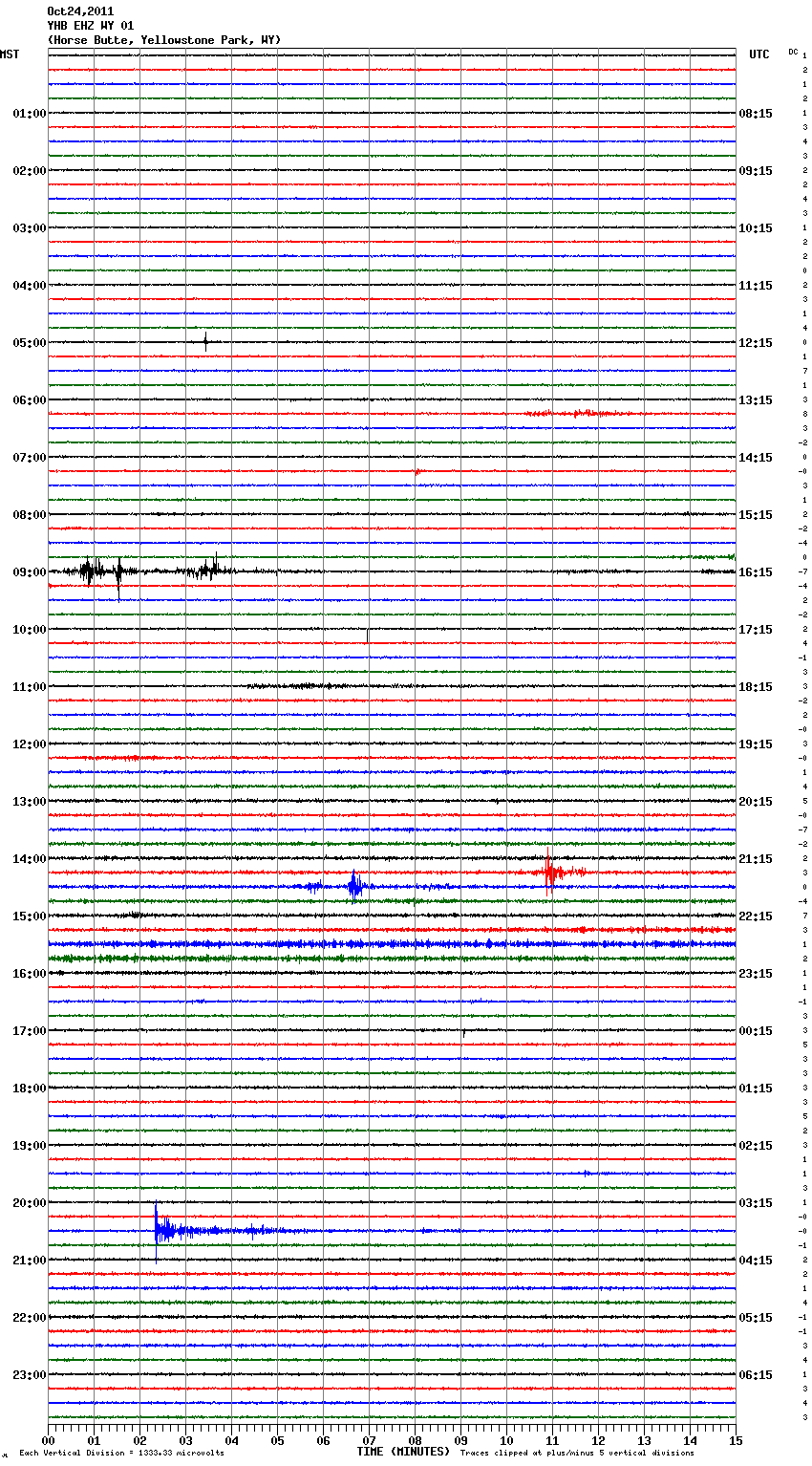Click the "(Horse Butte, Yellowstone Park, WY)" subtitle

[164, 40]
